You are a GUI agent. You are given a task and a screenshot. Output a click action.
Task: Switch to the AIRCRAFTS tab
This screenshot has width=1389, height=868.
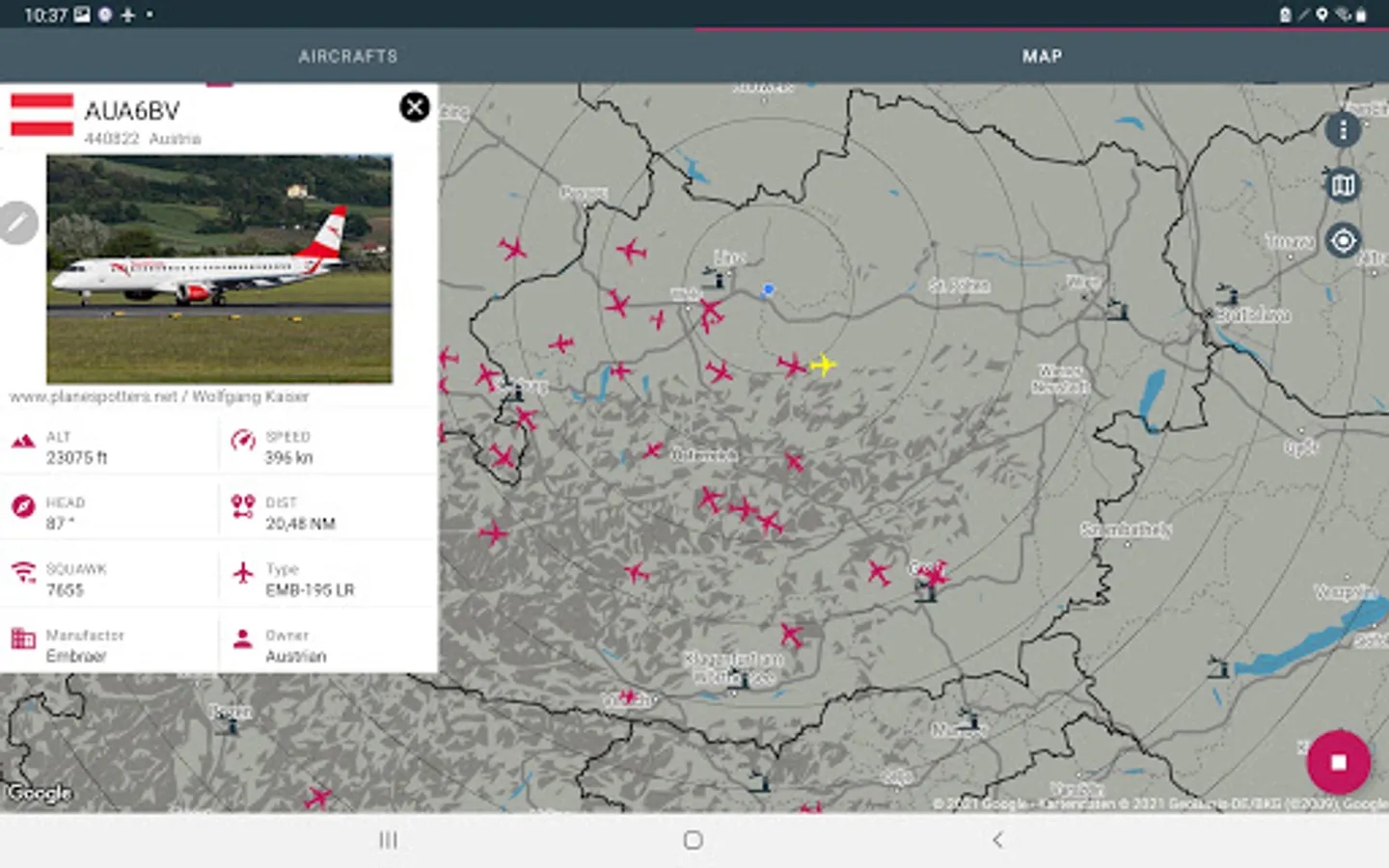[347, 56]
